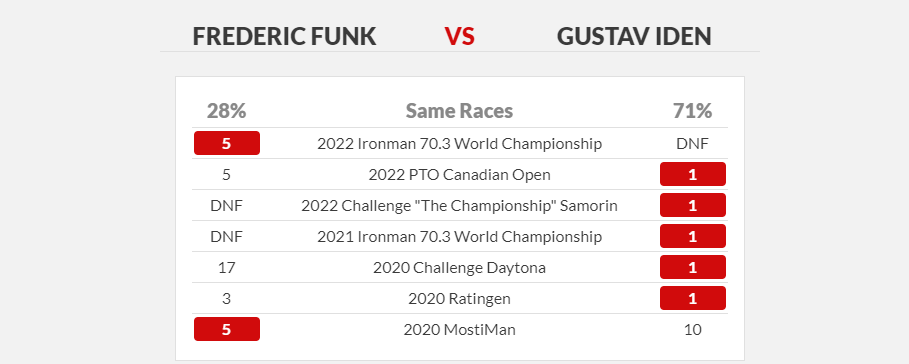Click Iden's red 1 badge for PTO Canadian Open
The image size is (909, 364).
tap(693, 174)
